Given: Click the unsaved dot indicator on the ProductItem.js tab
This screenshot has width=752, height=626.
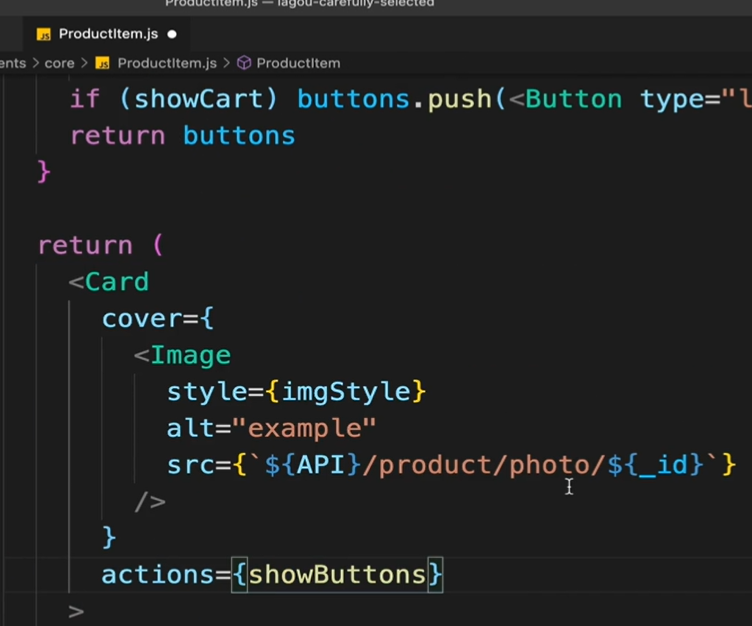Looking at the screenshot, I should coord(172,34).
